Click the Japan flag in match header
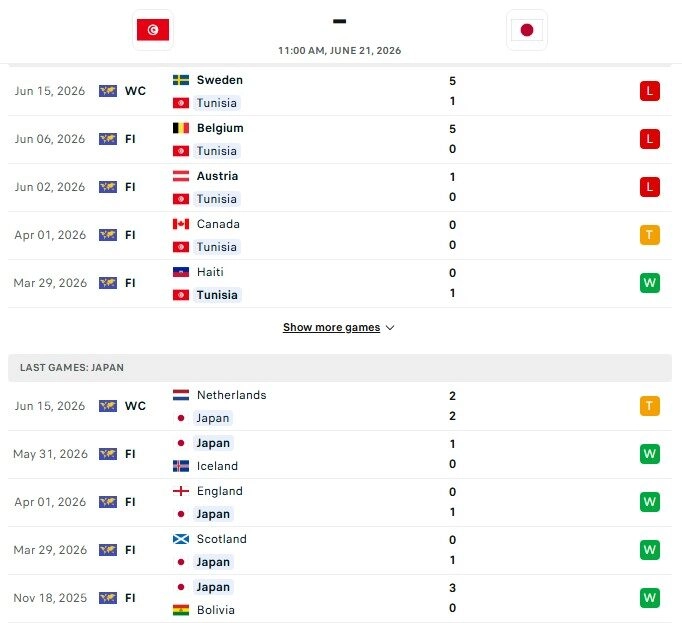This screenshot has width=682, height=623. click(x=527, y=30)
